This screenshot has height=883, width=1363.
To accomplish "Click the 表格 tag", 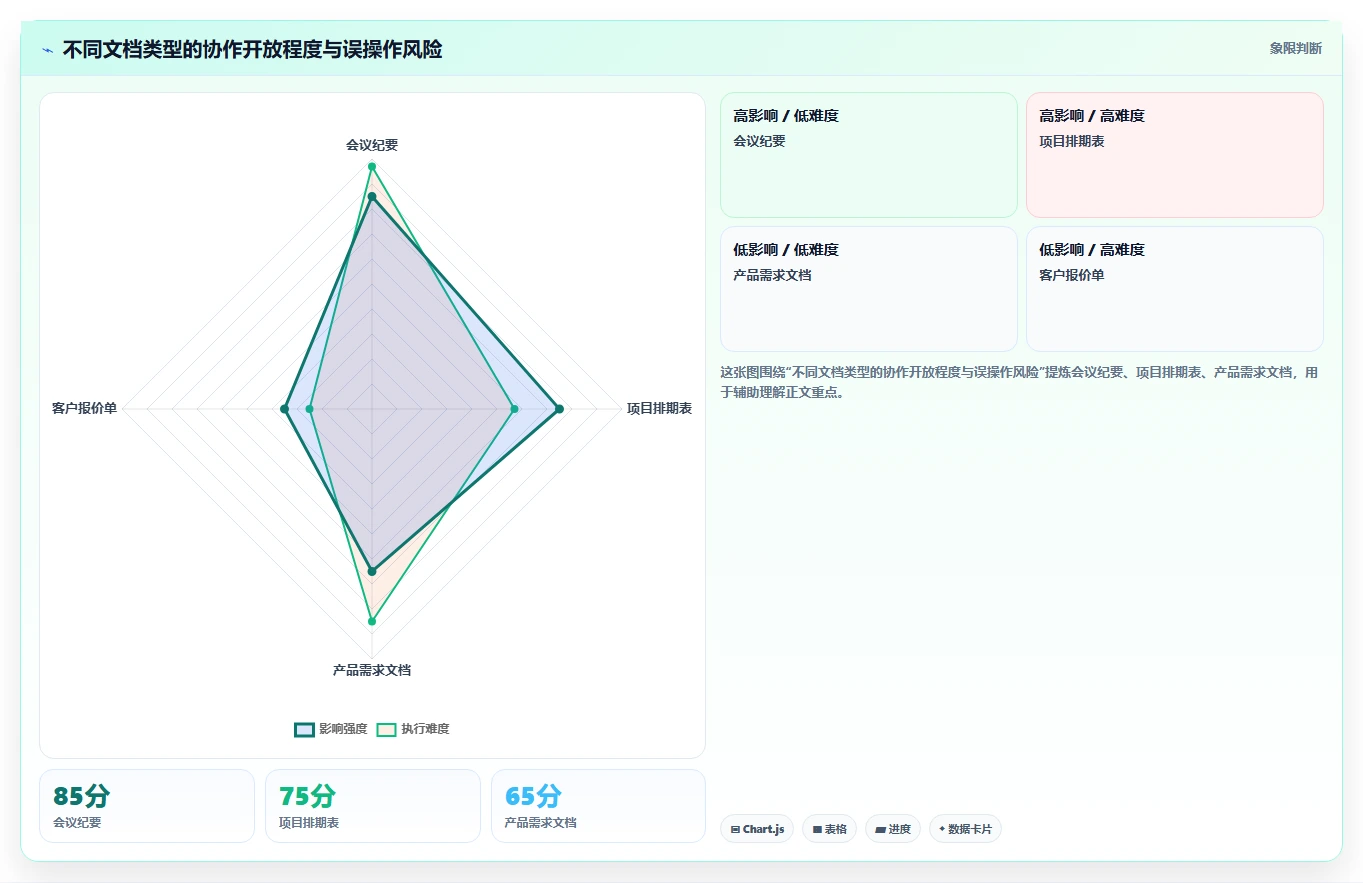I will pyautogui.click(x=829, y=829).
